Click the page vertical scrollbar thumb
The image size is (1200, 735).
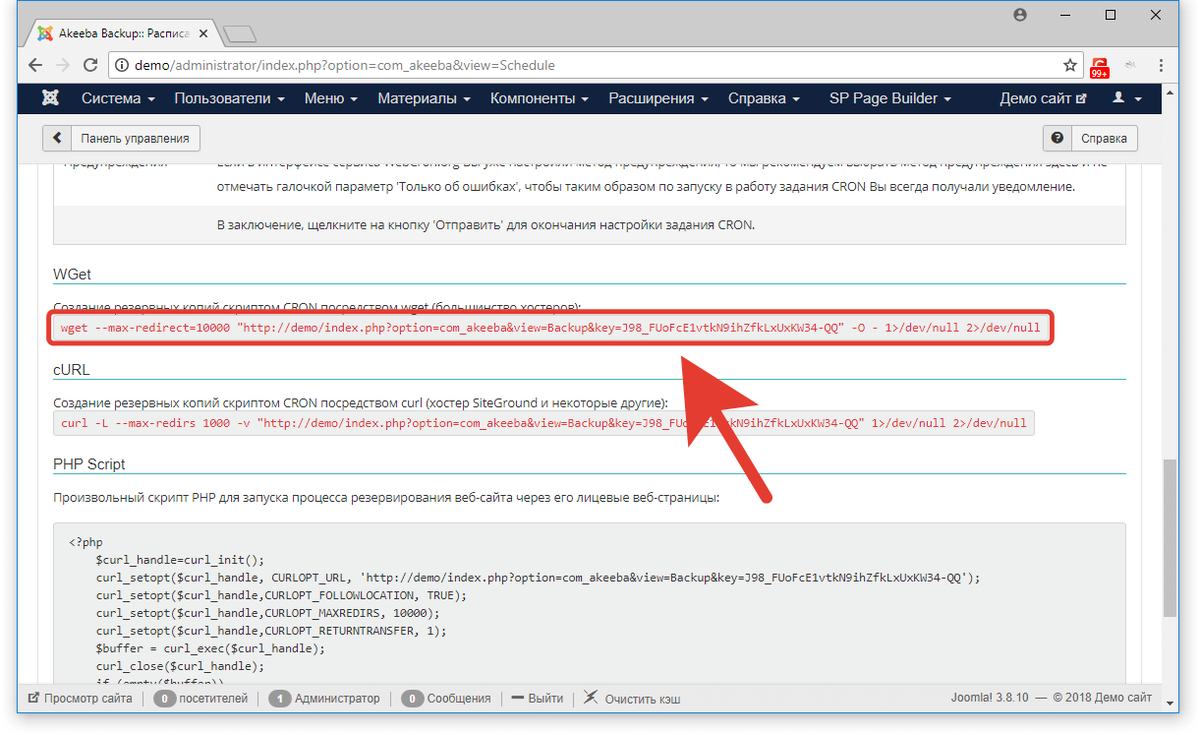[x=1171, y=538]
